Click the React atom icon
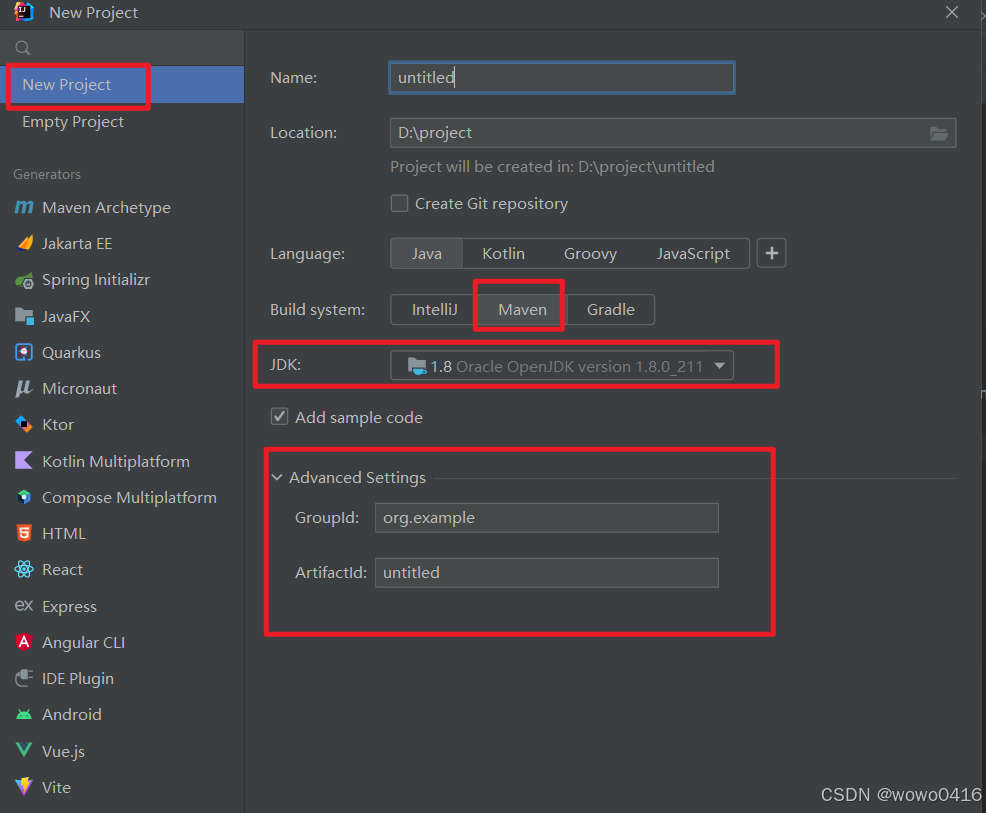The height and width of the screenshot is (813, 986). pyautogui.click(x=24, y=569)
